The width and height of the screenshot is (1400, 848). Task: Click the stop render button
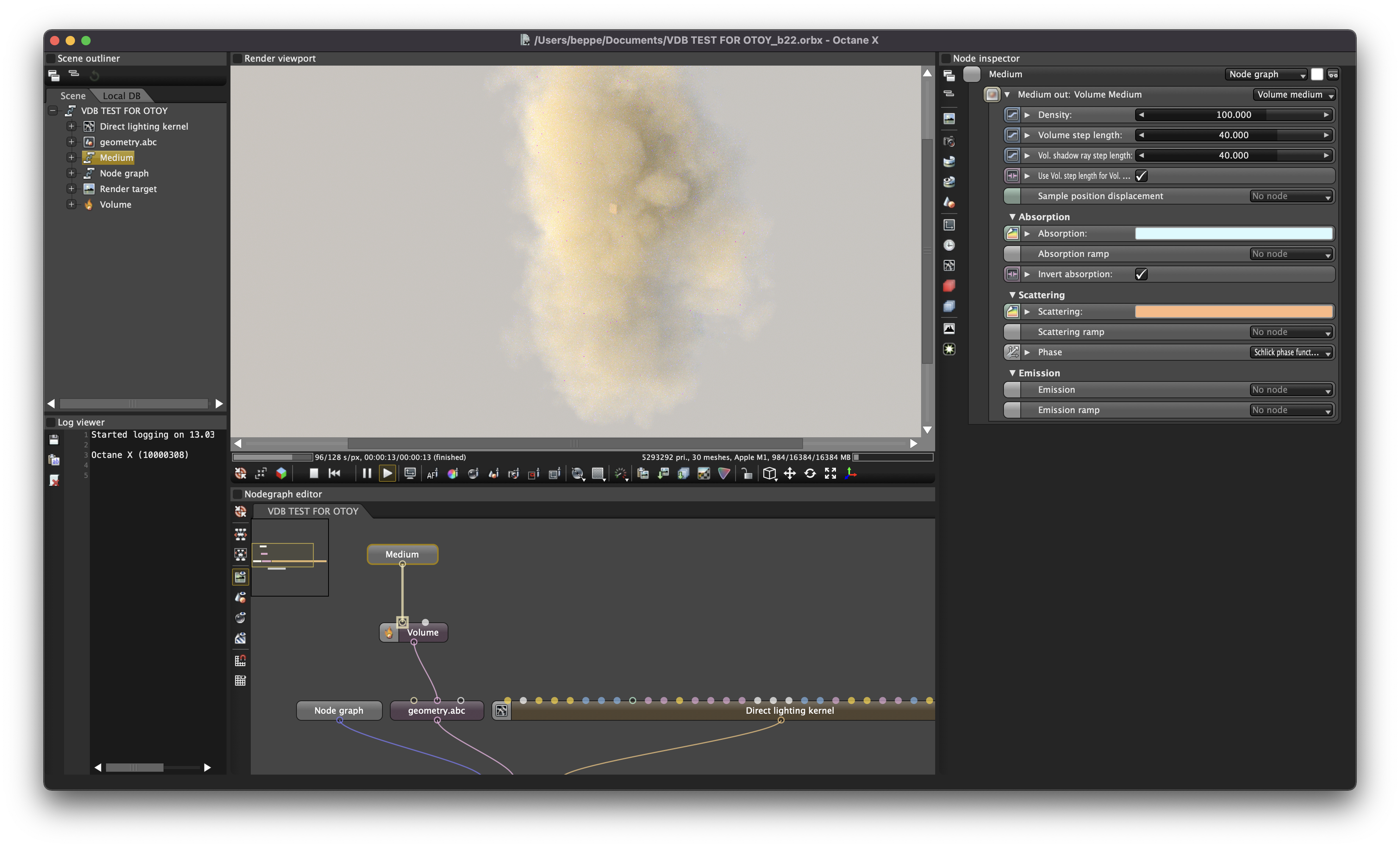314,473
